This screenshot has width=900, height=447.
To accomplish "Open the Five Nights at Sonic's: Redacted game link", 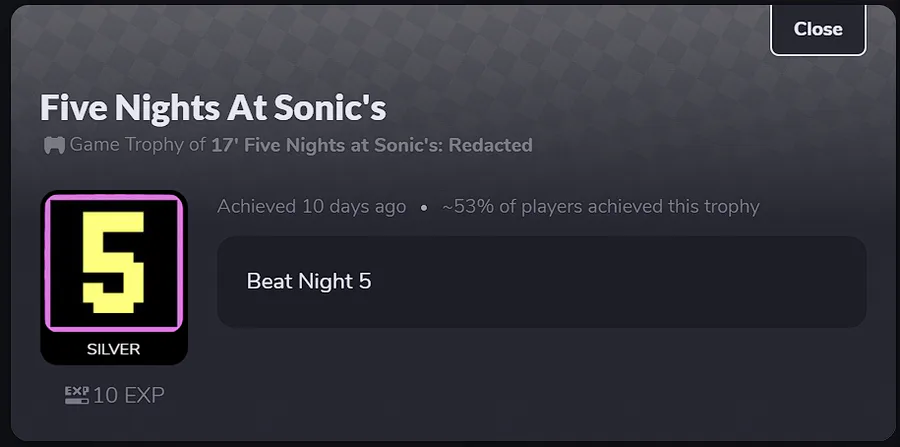I will (371, 146).
